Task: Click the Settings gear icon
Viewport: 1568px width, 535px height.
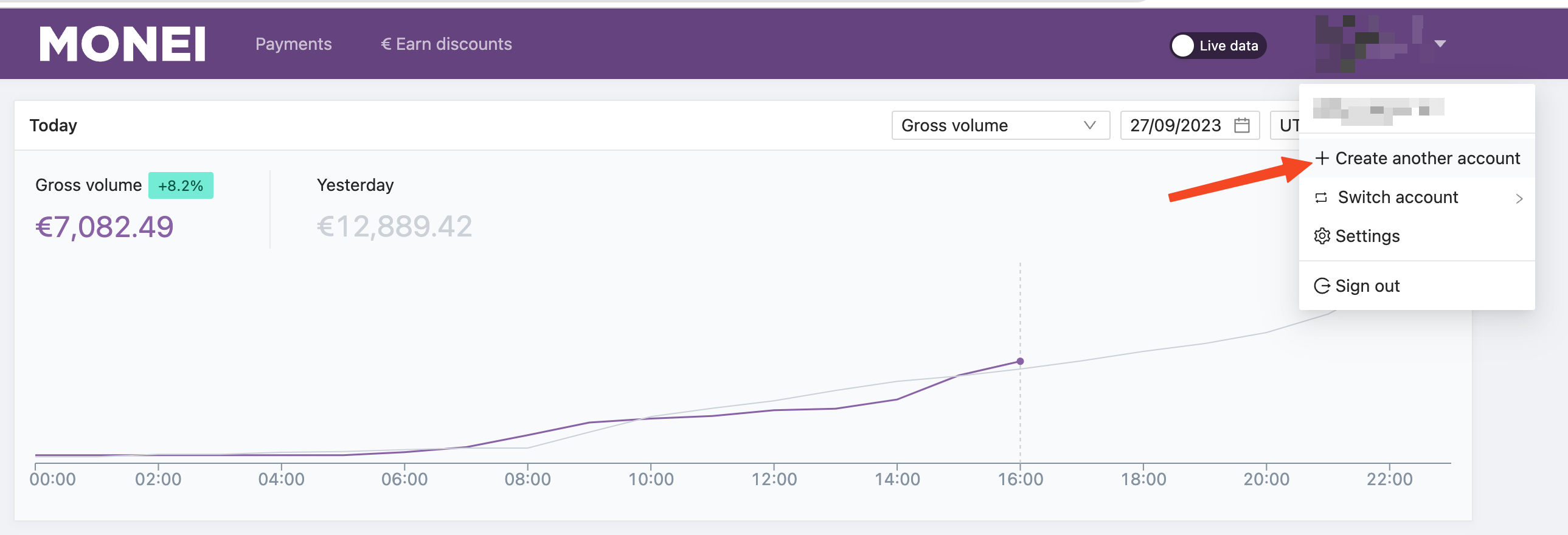Action: pyautogui.click(x=1322, y=236)
